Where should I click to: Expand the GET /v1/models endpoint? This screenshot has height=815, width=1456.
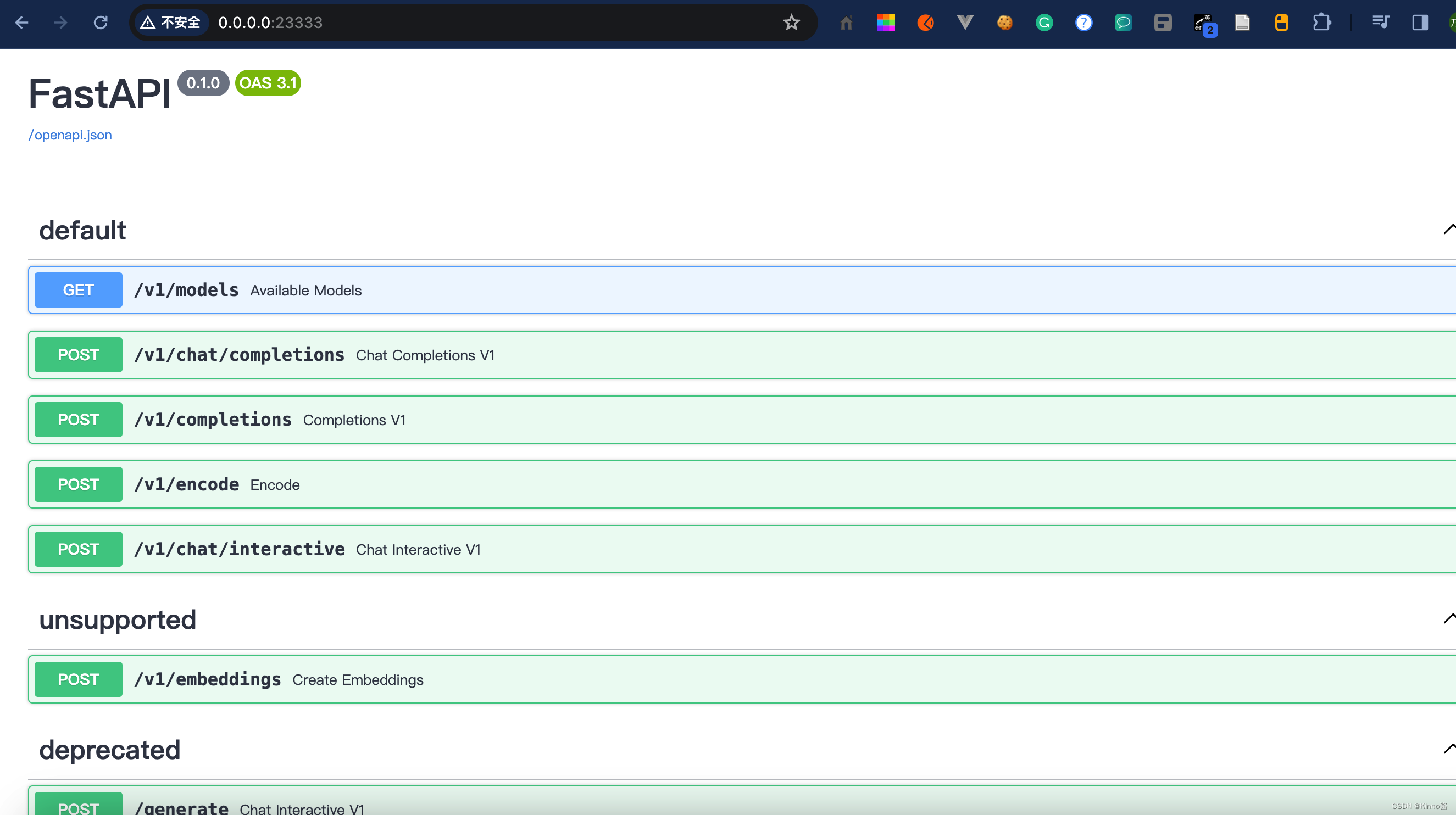coord(742,290)
